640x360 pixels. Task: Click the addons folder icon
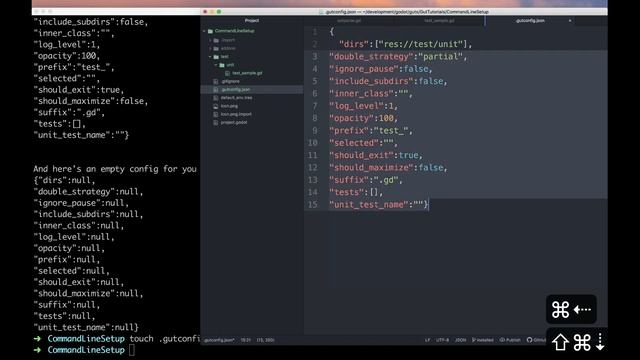216,49
